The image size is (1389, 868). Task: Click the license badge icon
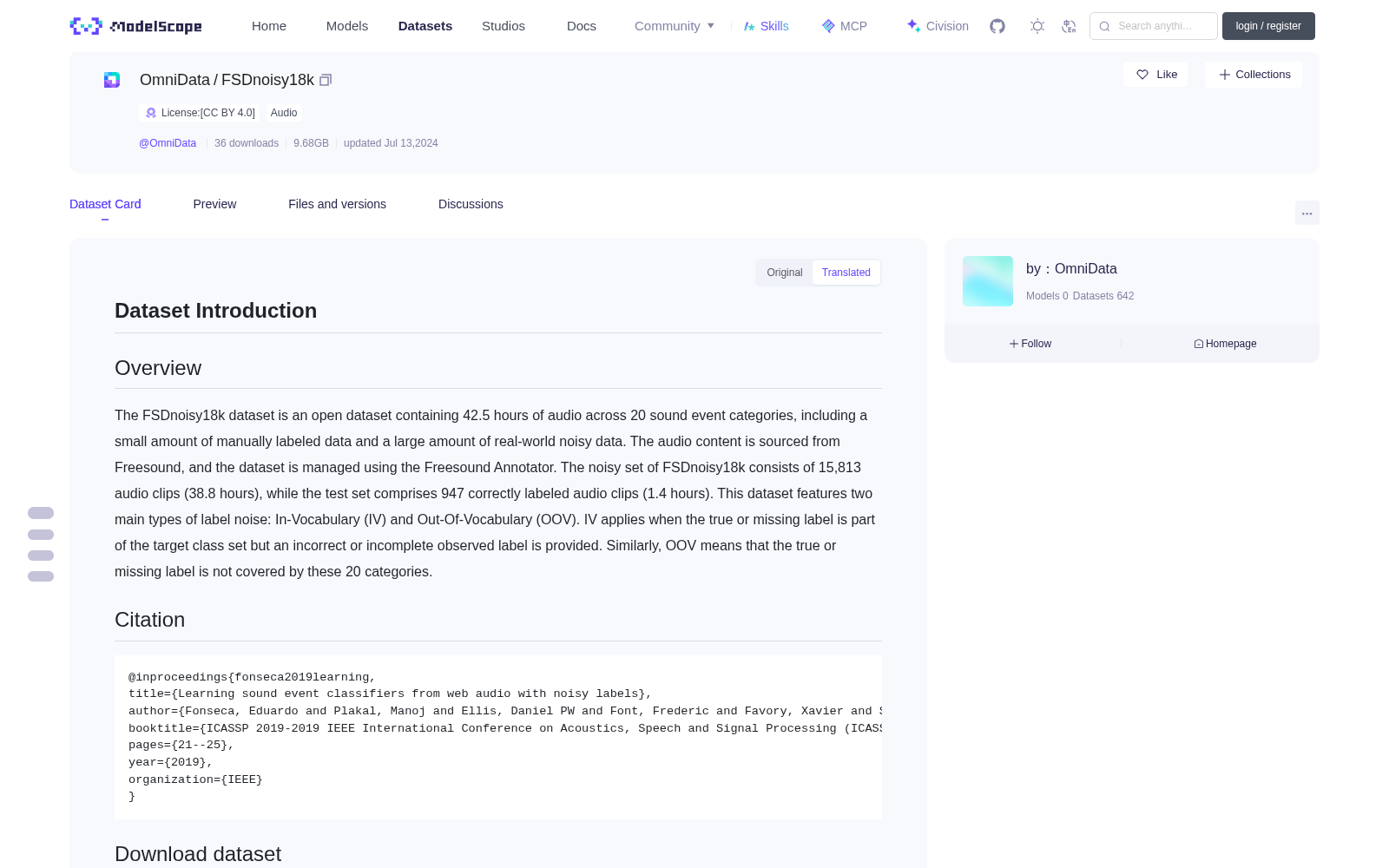tap(151, 113)
